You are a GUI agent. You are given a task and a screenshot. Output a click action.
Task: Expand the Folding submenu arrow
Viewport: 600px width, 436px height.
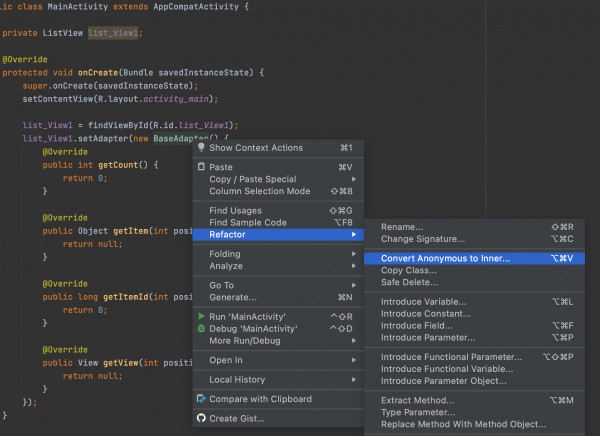(x=354, y=254)
